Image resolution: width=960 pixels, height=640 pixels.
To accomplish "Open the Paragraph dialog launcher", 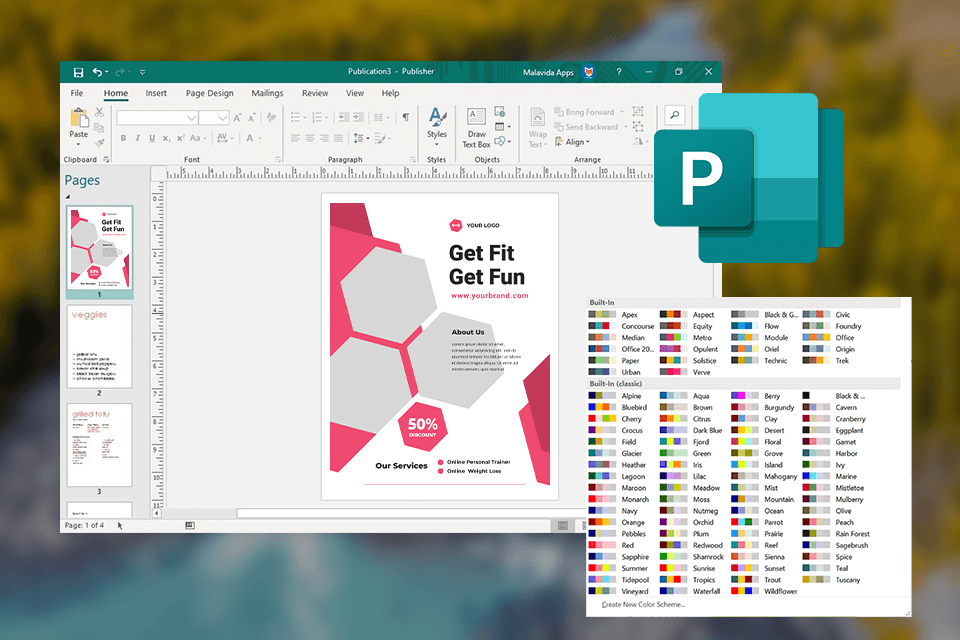I will click(x=413, y=160).
